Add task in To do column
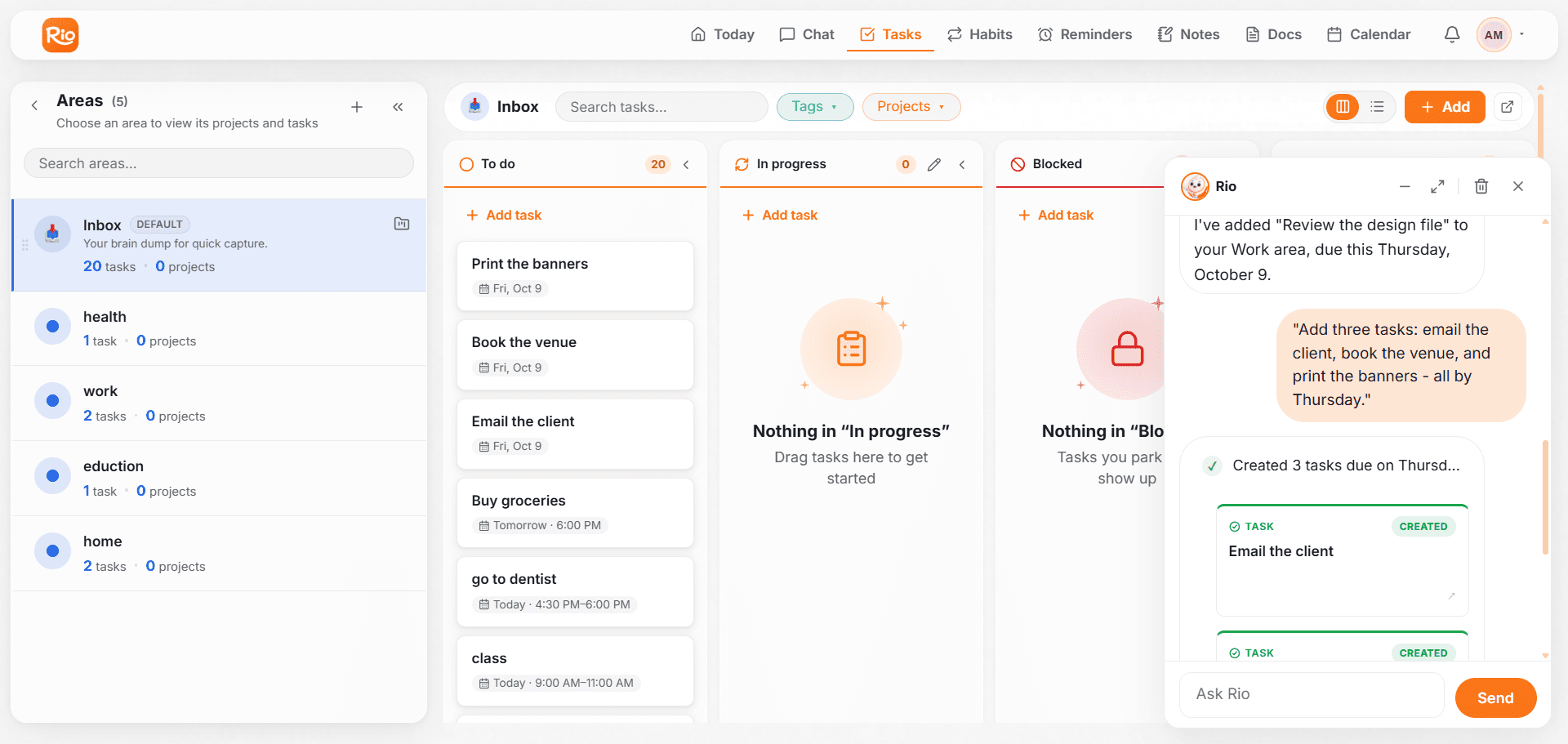This screenshot has width=1568, height=744. [x=504, y=215]
